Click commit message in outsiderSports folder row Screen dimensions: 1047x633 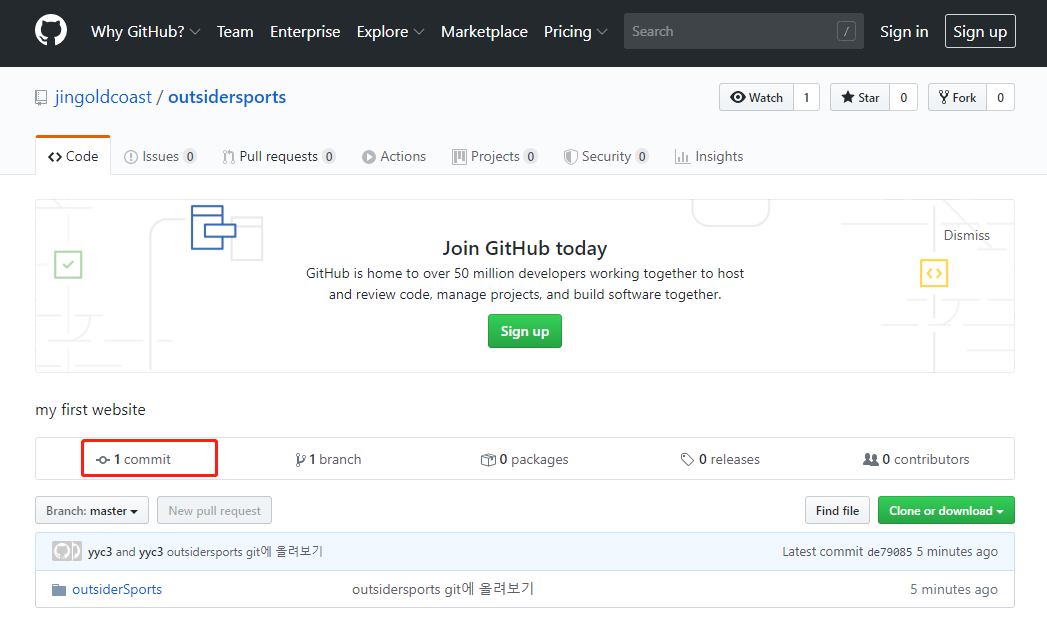(443, 589)
